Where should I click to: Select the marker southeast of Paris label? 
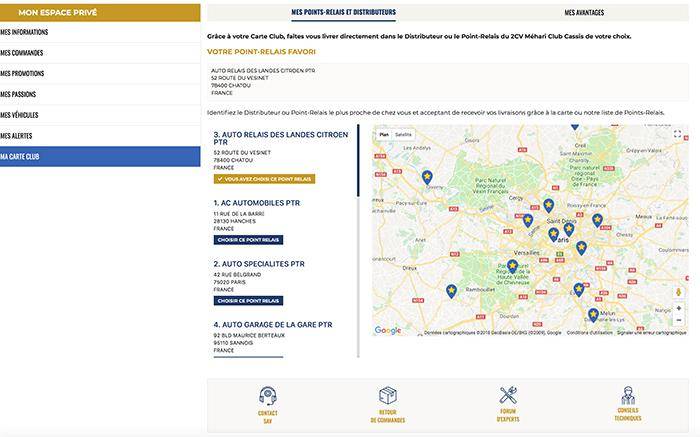581,248
